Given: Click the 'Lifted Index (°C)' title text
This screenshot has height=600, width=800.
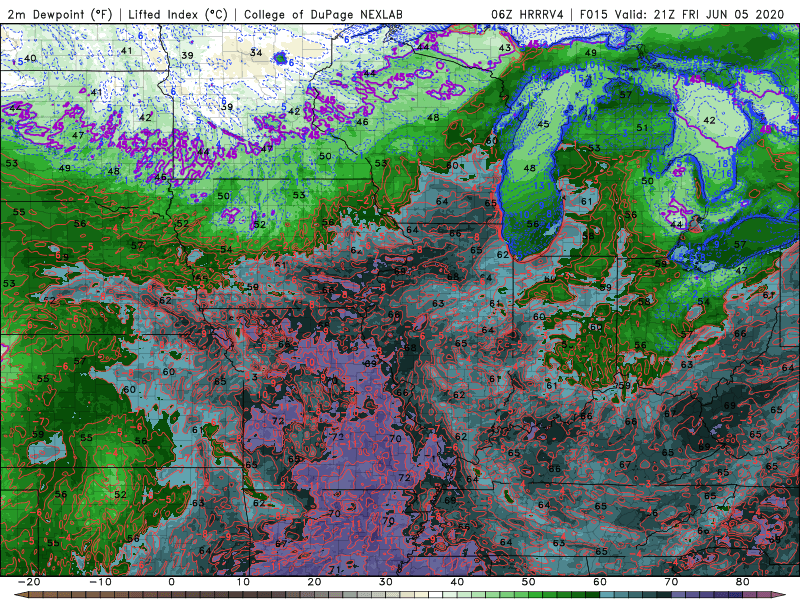Looking at the screenshot, I should click(x=178, y=14).
